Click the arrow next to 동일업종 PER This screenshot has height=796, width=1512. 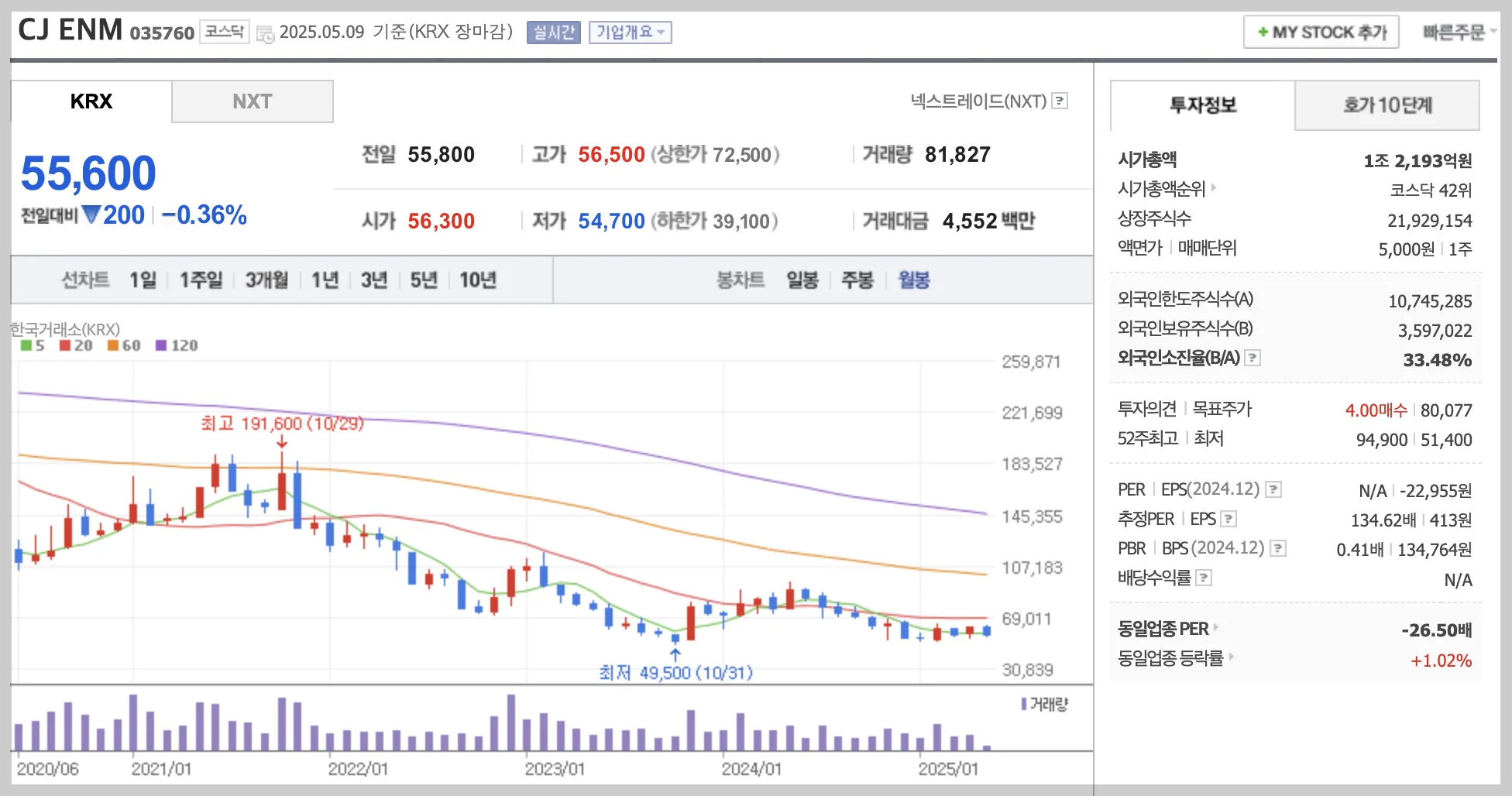click(x=1216, y=627)
